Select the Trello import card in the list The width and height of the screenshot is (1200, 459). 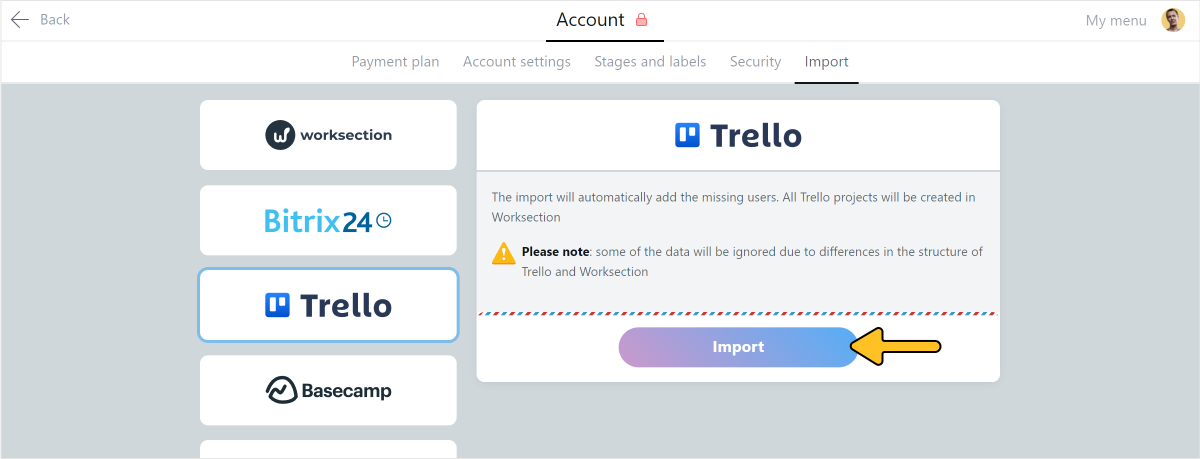click(328, 305)
